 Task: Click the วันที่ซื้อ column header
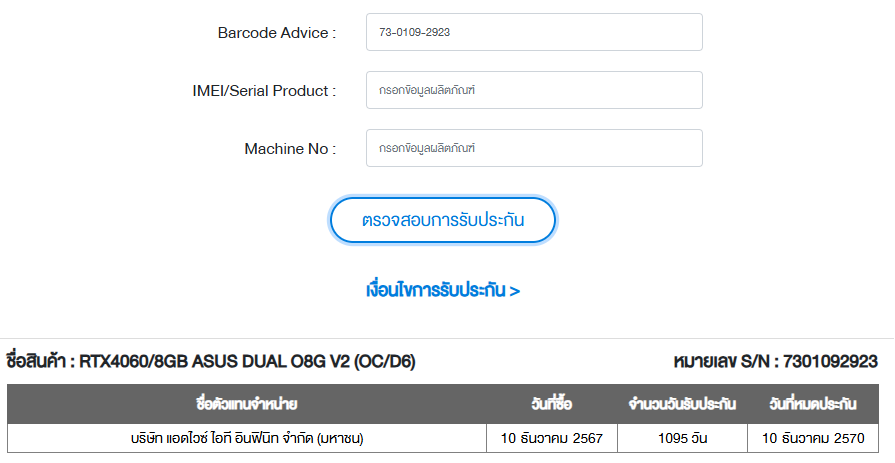coord(552,404)
